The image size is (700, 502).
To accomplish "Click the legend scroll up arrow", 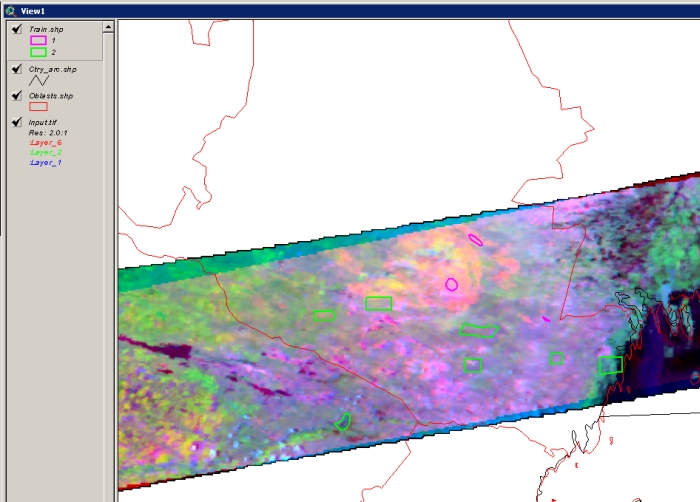I will click(x=108, y=27).
